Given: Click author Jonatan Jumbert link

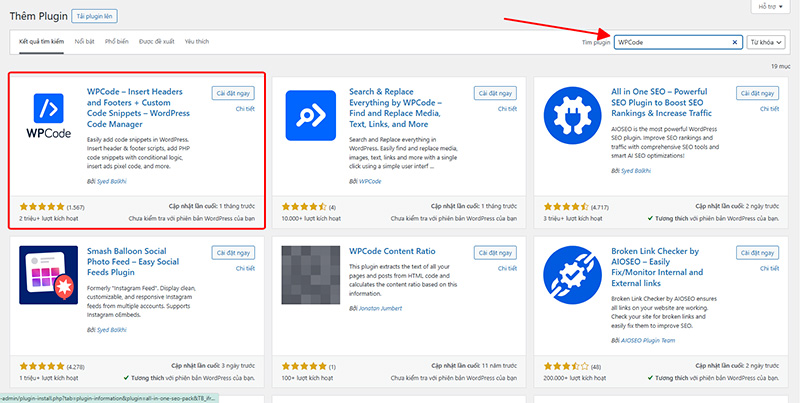Looking at the screenshot, I should click(381, 309).
